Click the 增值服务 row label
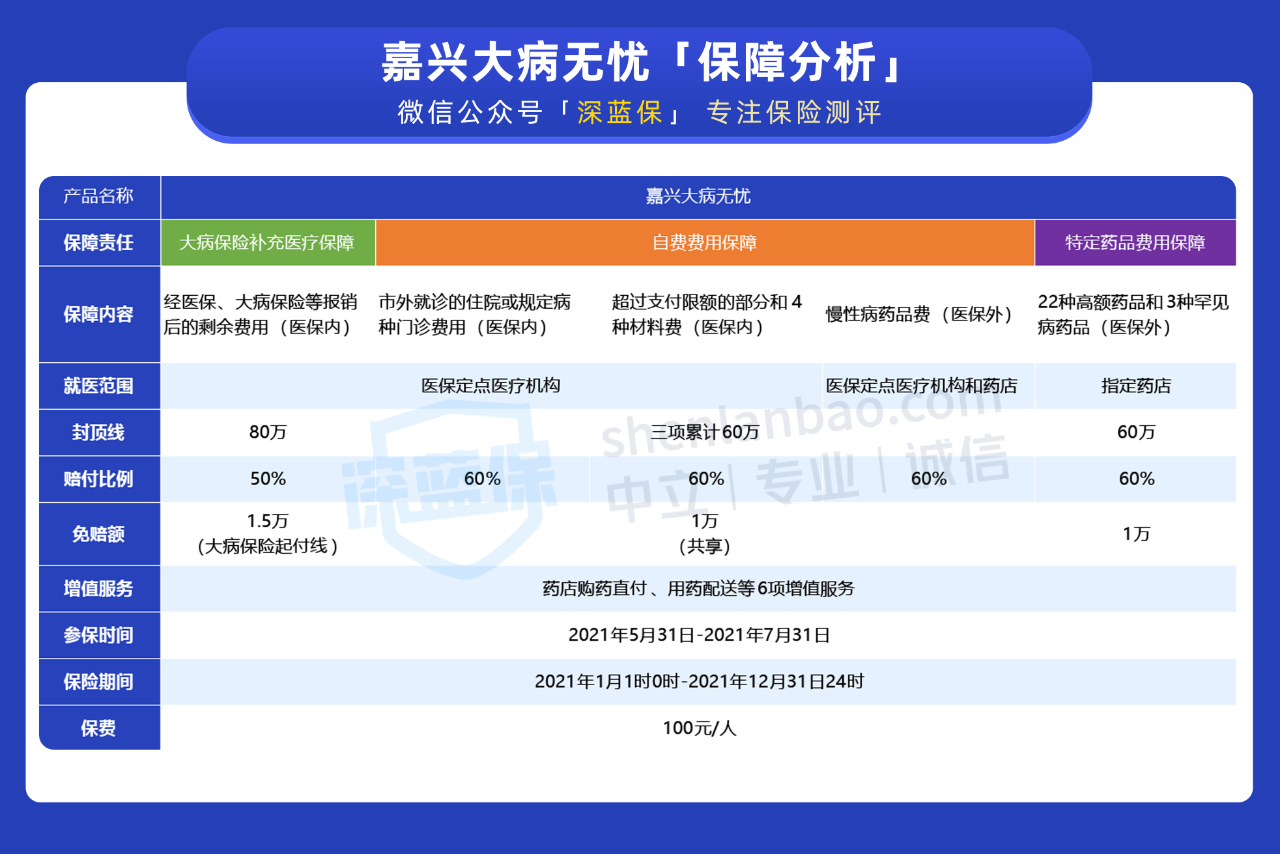 pyautogui.click(x=98, y=589)
